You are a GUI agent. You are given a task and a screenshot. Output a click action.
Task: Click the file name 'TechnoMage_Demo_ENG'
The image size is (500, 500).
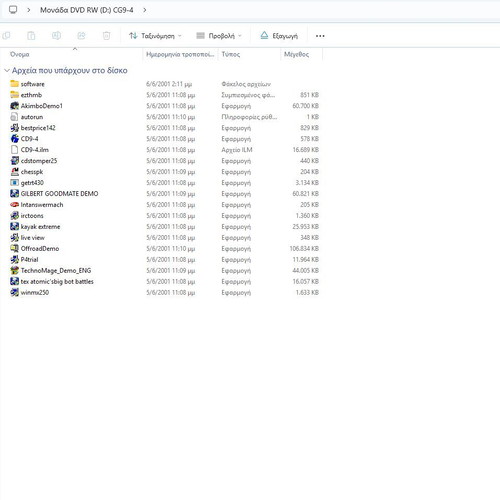click(56, 271)
